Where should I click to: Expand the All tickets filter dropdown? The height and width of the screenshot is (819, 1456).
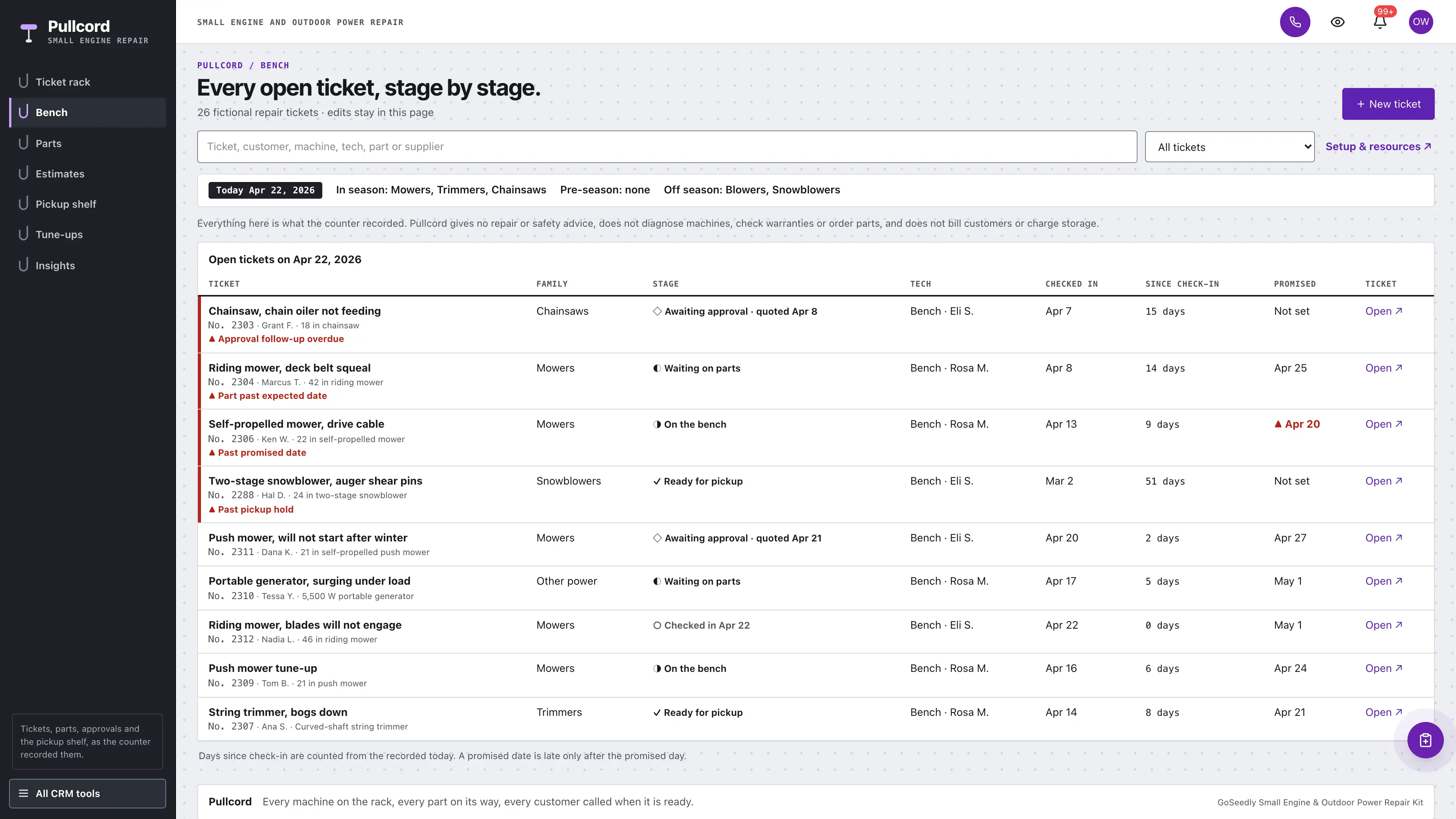tap(1229, 147)
